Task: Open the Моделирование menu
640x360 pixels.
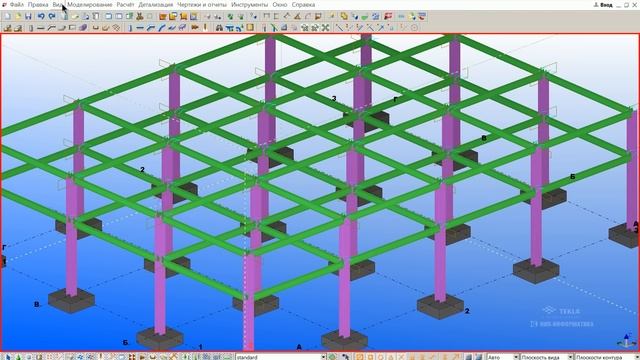Action: click(x=89, y=5)
